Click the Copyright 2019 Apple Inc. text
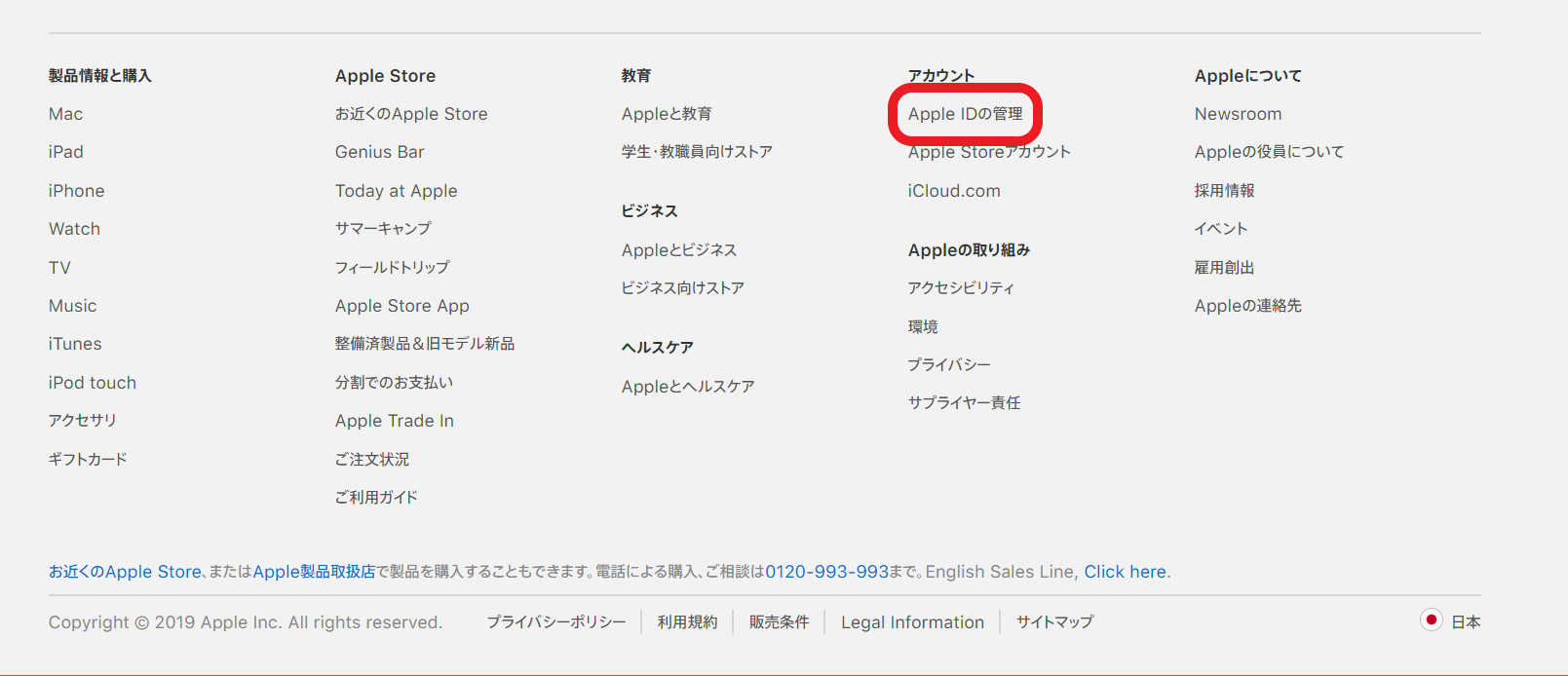The image size is (1568, 676). coord(246,622)
